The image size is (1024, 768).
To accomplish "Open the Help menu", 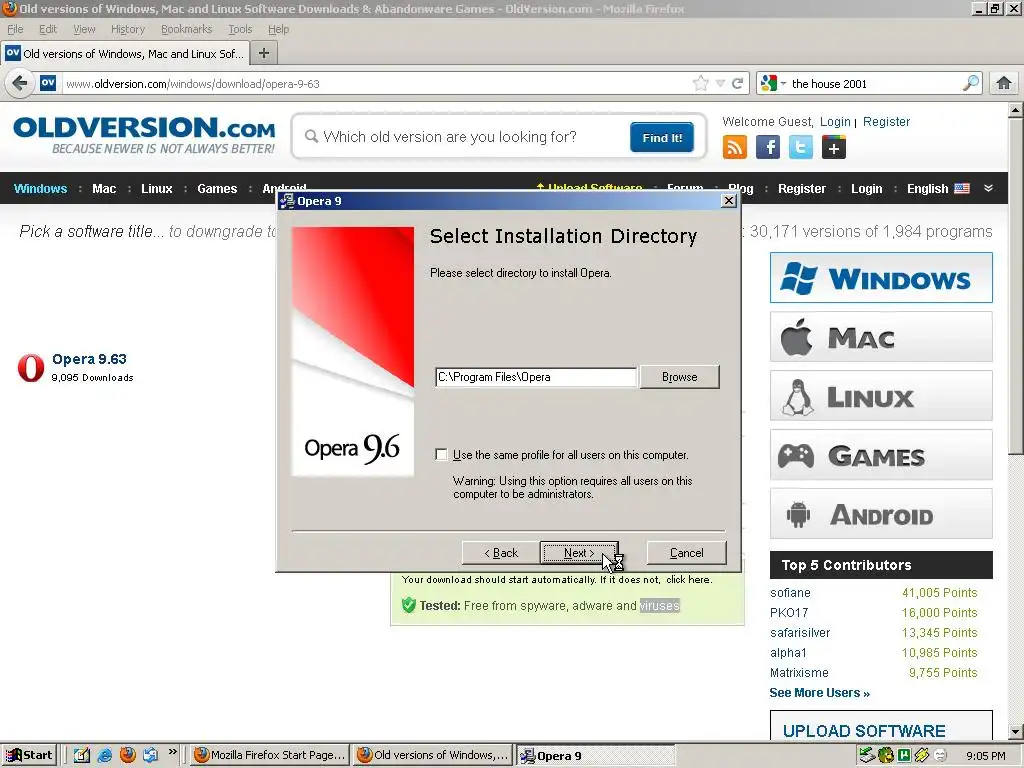I will (278, 29).
